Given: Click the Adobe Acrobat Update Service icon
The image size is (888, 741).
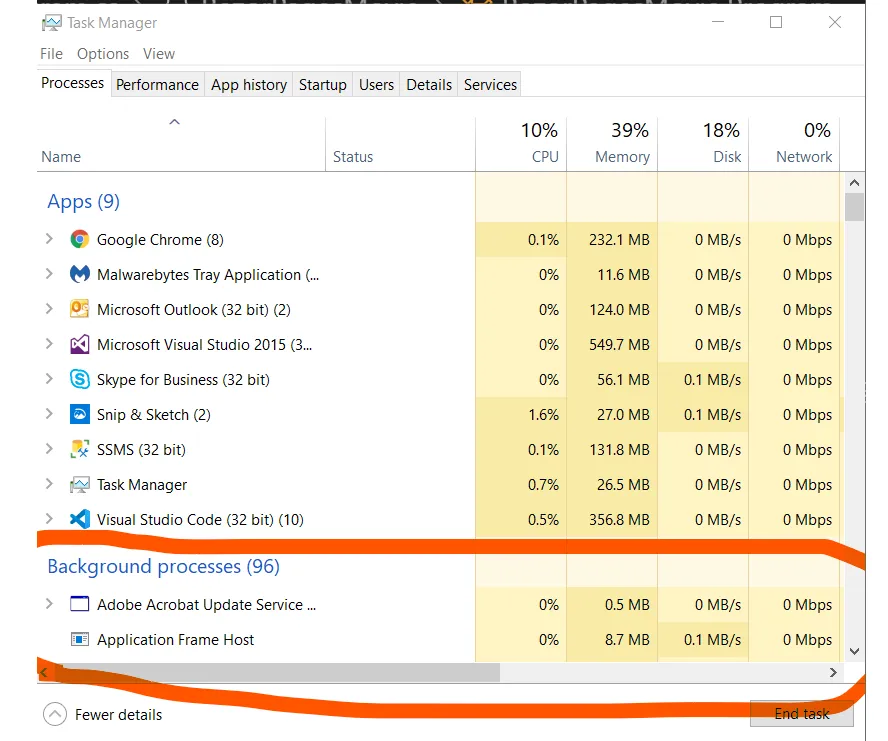Looking at the screenshot, I should [79, 604].
